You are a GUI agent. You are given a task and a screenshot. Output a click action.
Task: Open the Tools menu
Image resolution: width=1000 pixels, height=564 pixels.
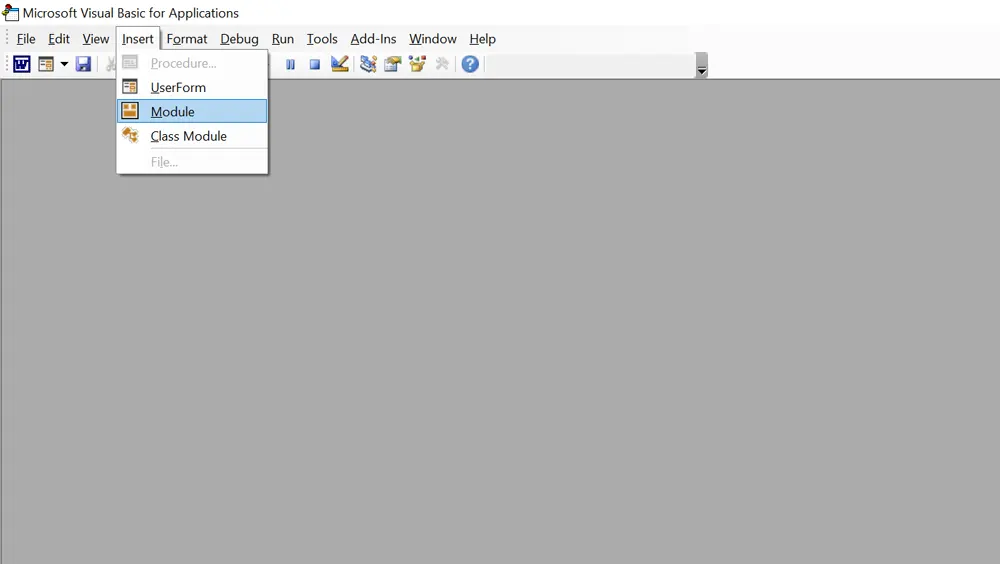click(322, 39)
